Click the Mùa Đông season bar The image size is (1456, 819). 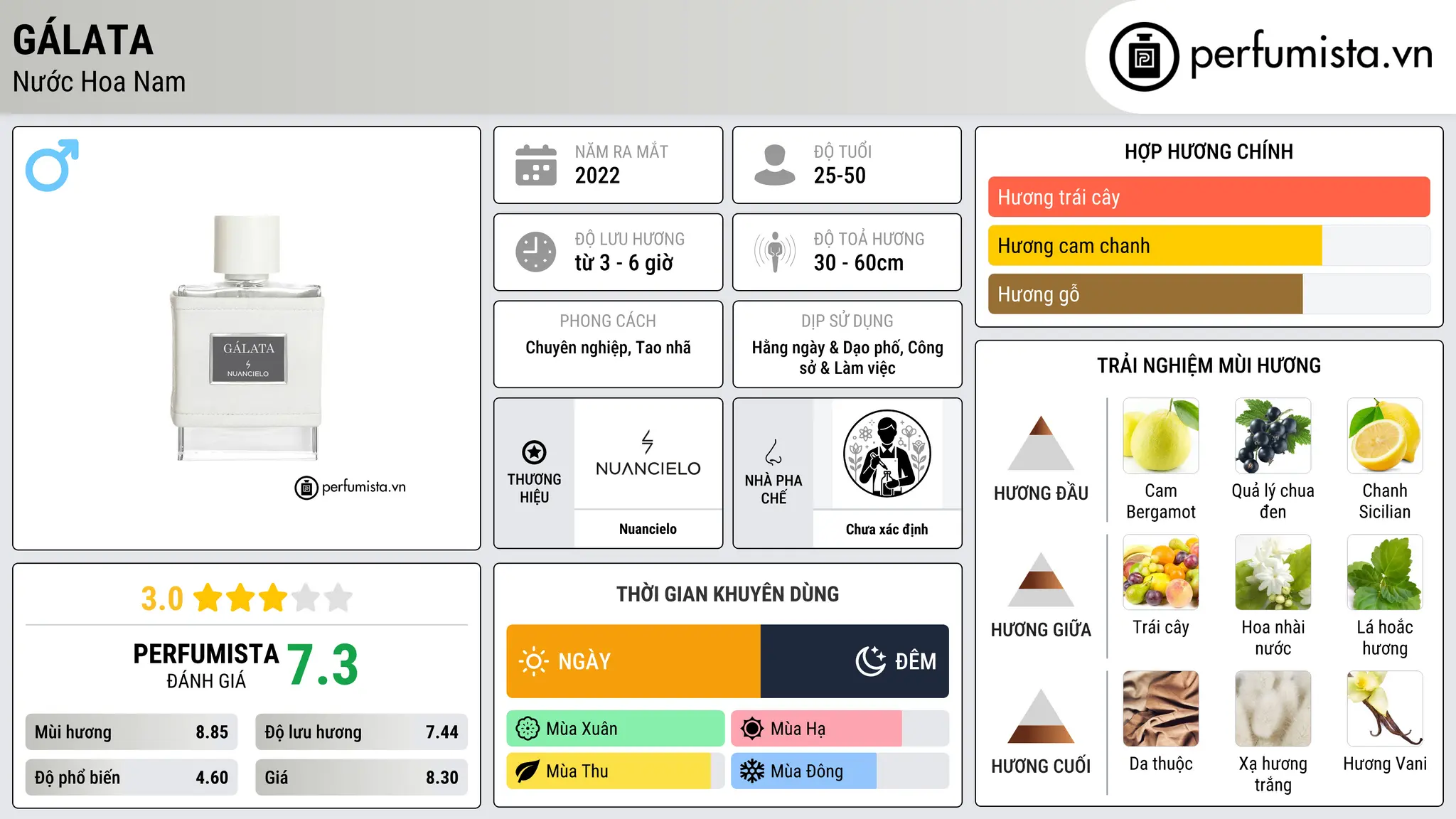click(840, 771)
